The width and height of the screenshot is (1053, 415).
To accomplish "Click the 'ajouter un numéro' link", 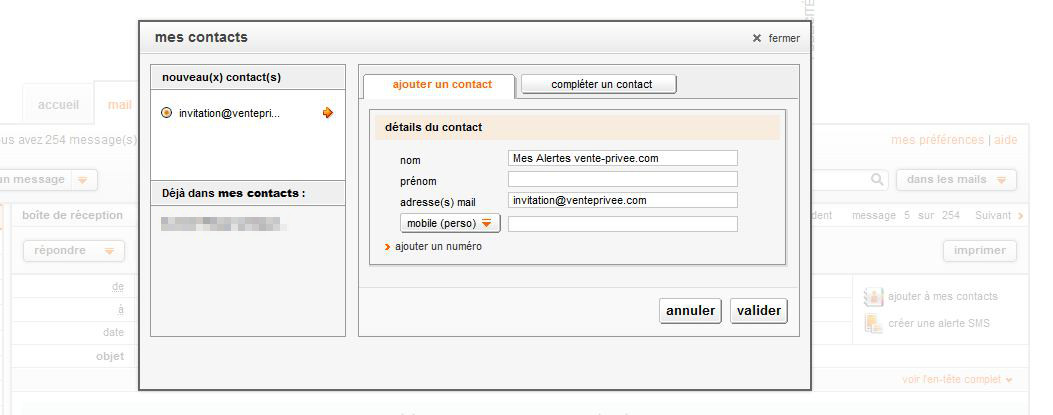I will coord(438,246).
